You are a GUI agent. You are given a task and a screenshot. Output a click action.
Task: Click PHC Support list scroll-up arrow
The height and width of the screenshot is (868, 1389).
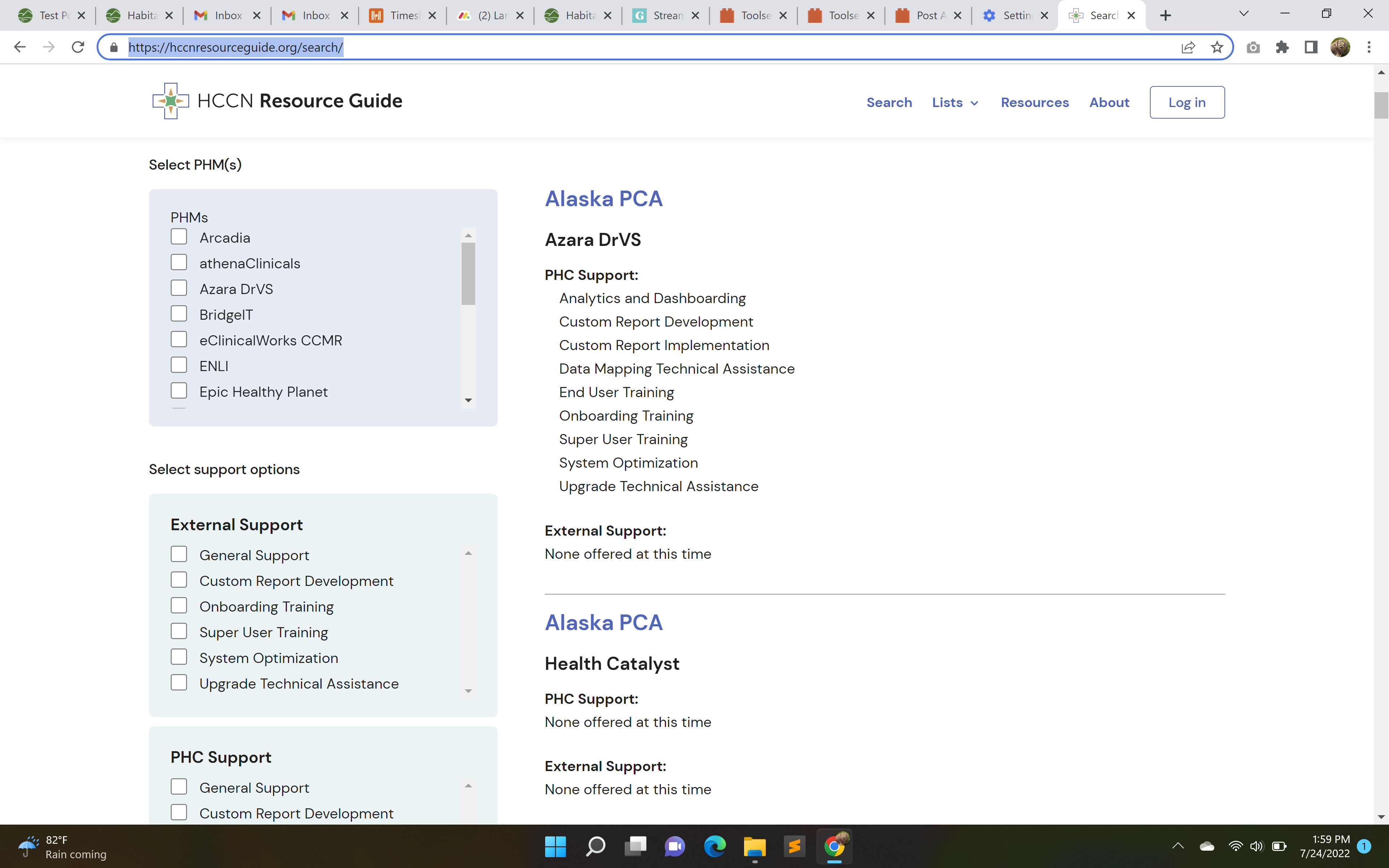468,786
